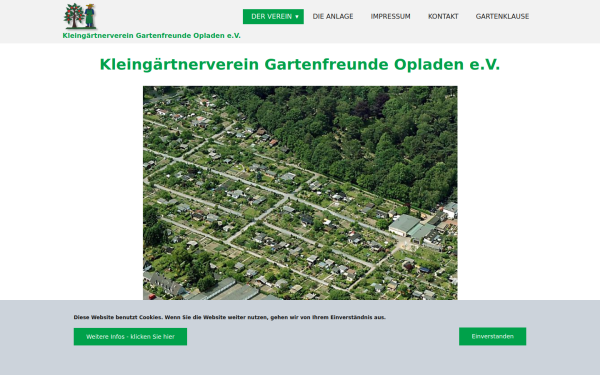Screen dimensions: 600x375
Task: Visit the GARTENKLAUSE menu link
Action: [x=502, y=16]
